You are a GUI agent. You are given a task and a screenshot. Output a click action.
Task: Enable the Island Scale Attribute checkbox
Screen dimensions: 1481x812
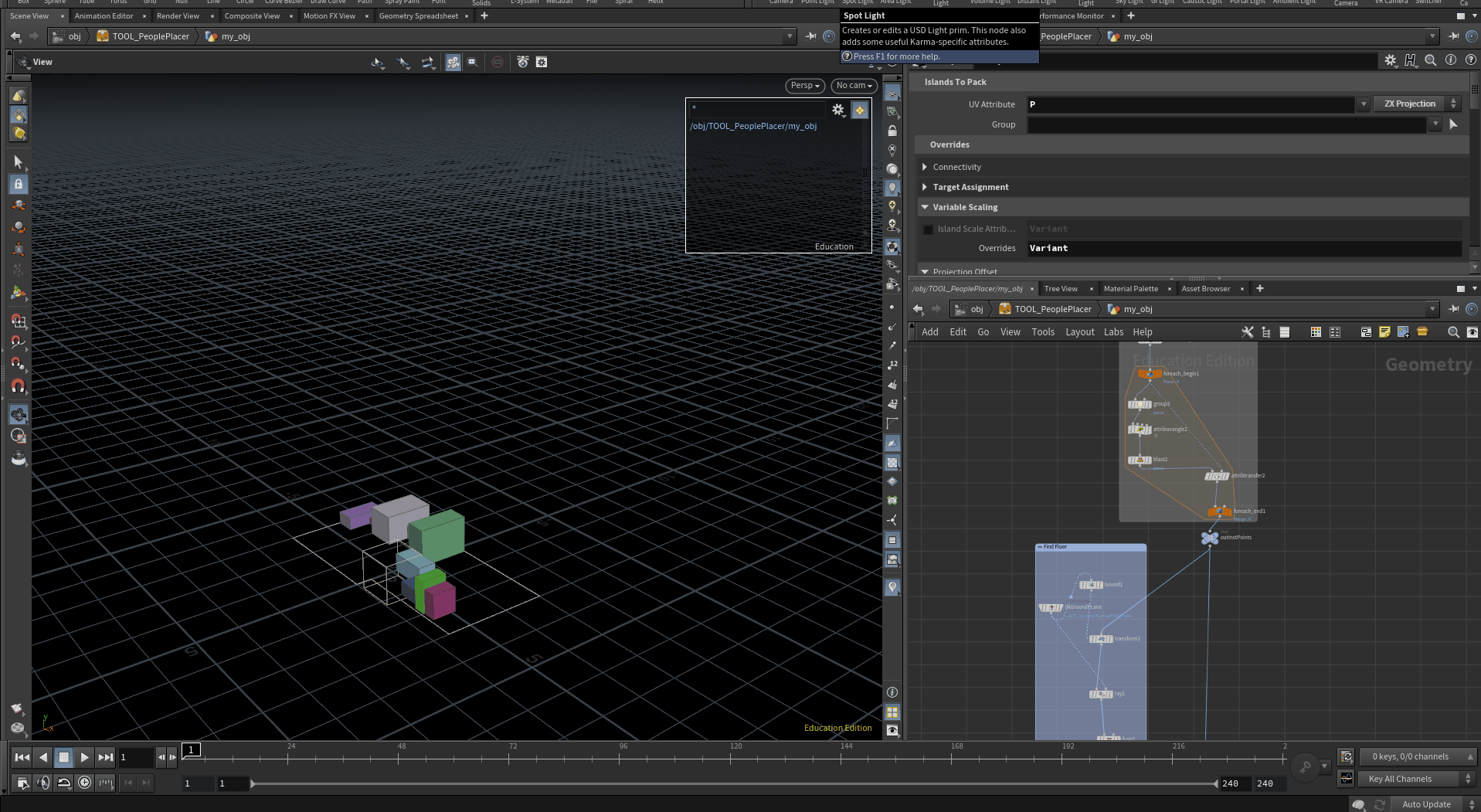(927, 229)
